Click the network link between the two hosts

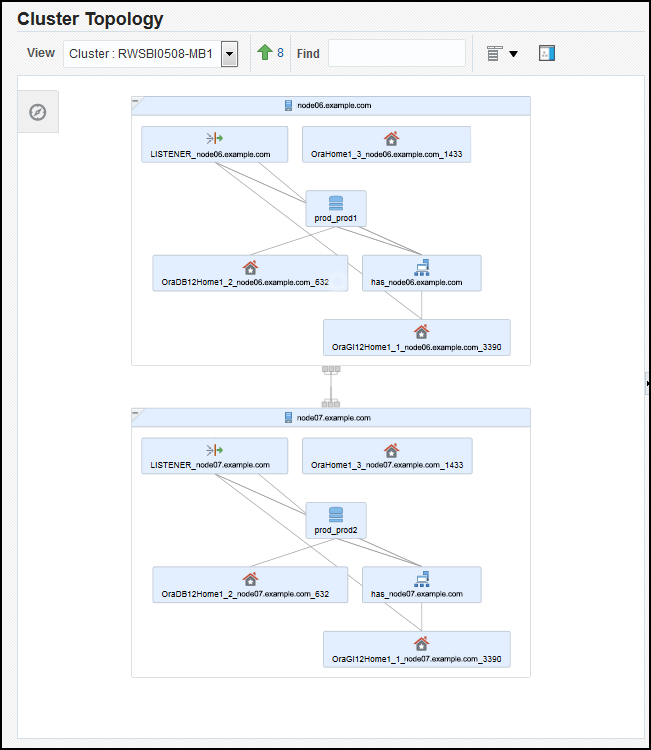[x=330, y=386]
